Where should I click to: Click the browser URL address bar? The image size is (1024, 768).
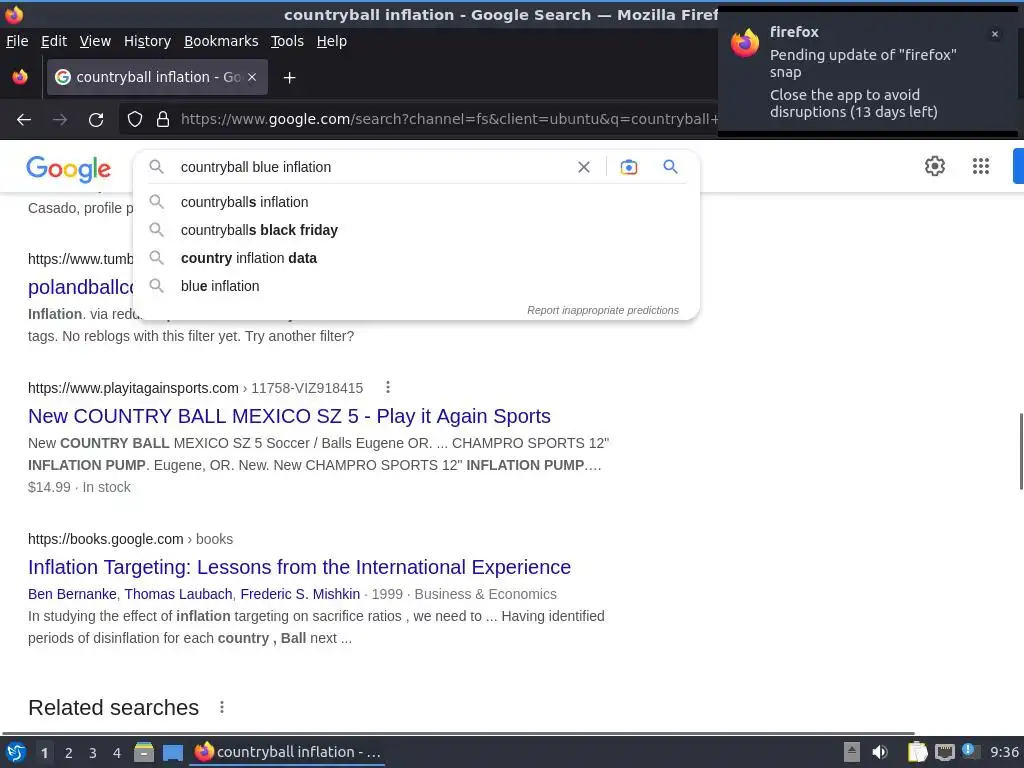pos(447,119)
